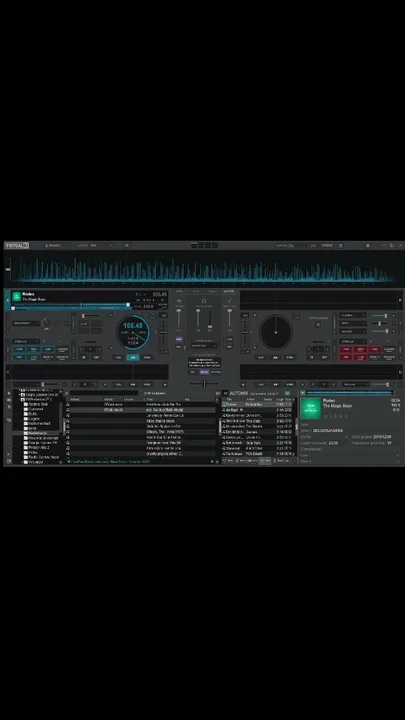The height and width of the screenshot is (720, 405).
Task: Open the left deck effect selection dropdown
Action: 25,323
